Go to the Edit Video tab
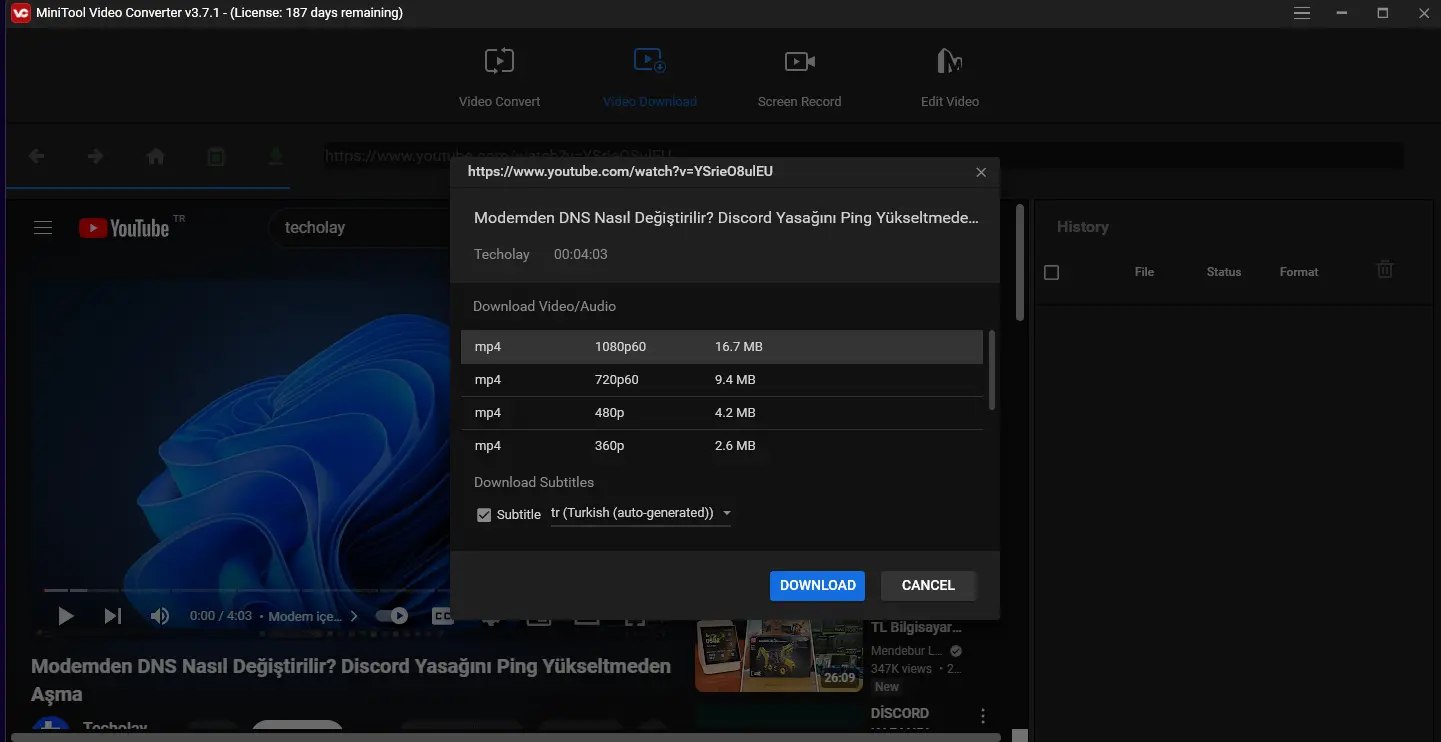The width and height of the screenshot is (1441, 742). (x=950, y=76)
